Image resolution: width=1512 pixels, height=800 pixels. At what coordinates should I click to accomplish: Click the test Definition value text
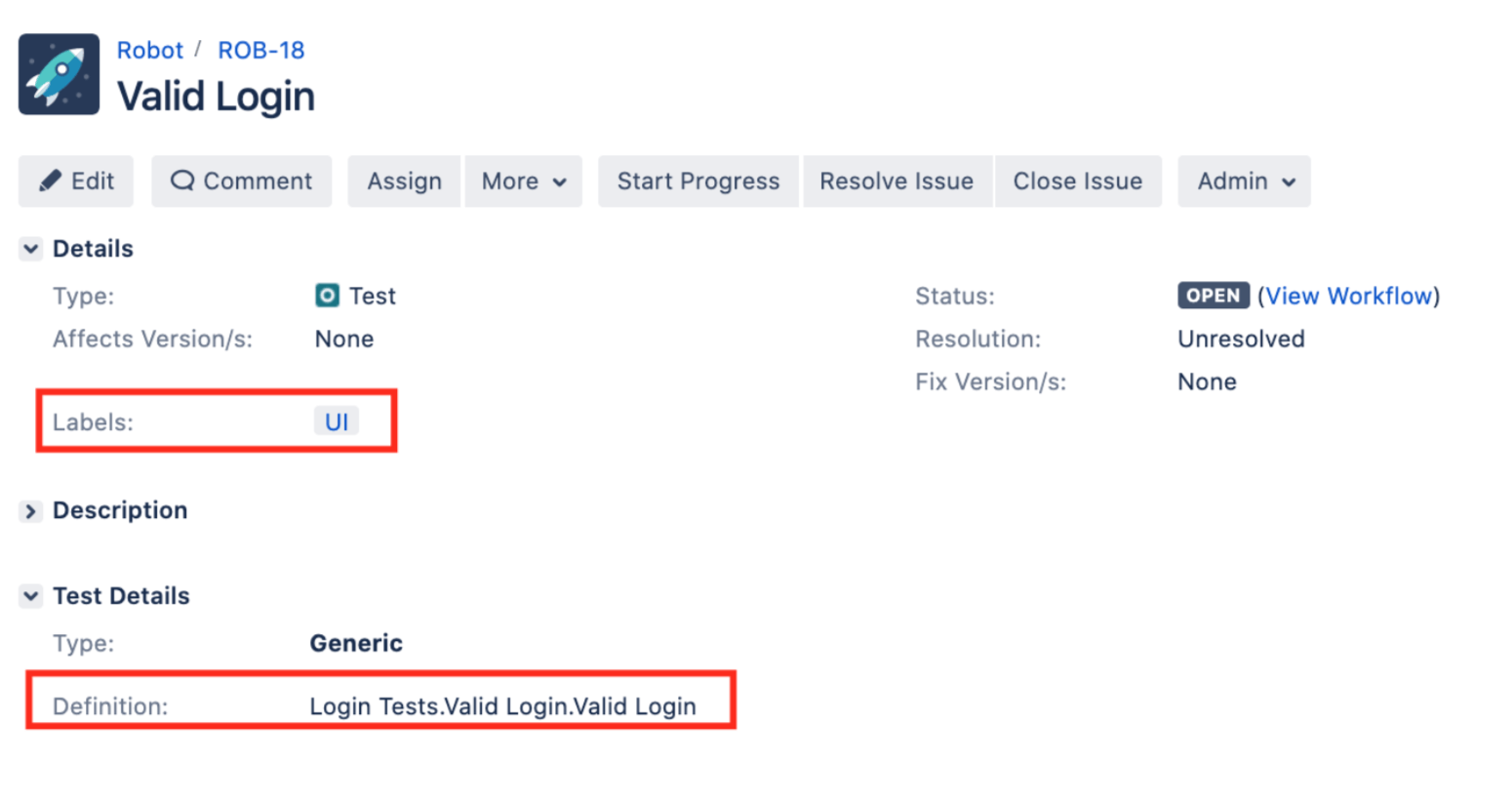pos(502,706)
